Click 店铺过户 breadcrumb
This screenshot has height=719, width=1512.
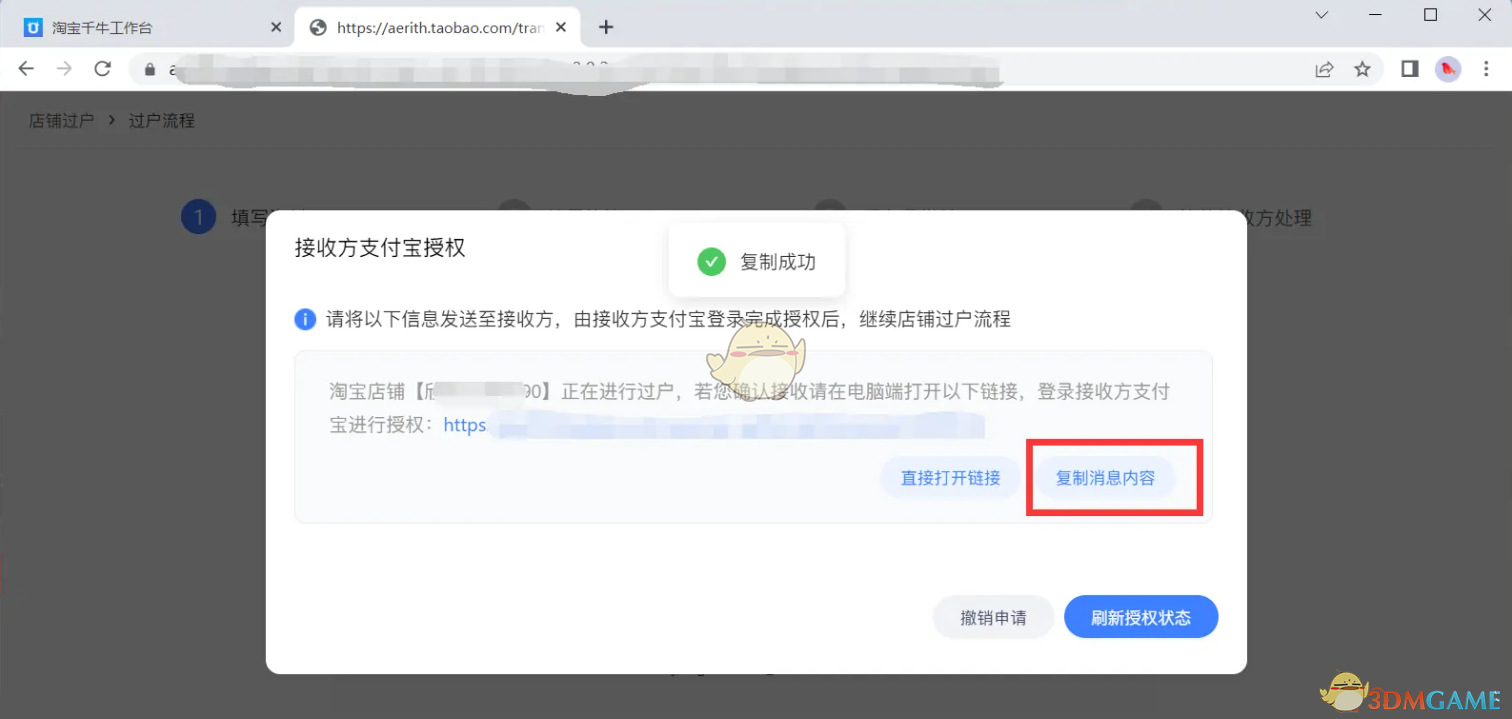tap(61, 120)
